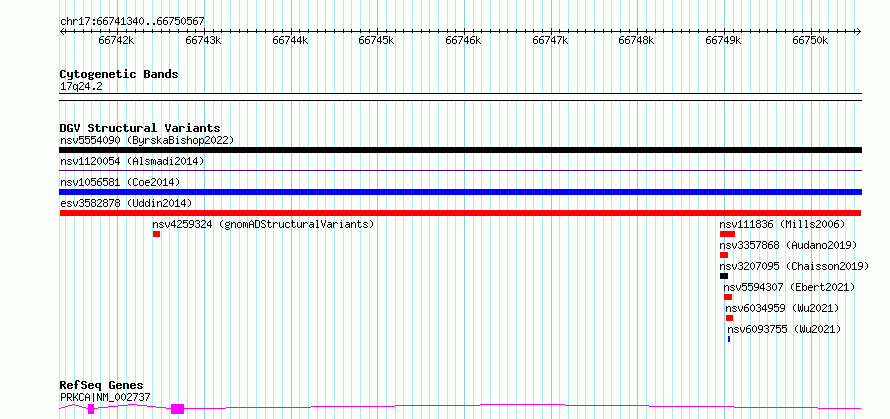Select the nsv6034959 Wu2021 red block

coord(729,318)
